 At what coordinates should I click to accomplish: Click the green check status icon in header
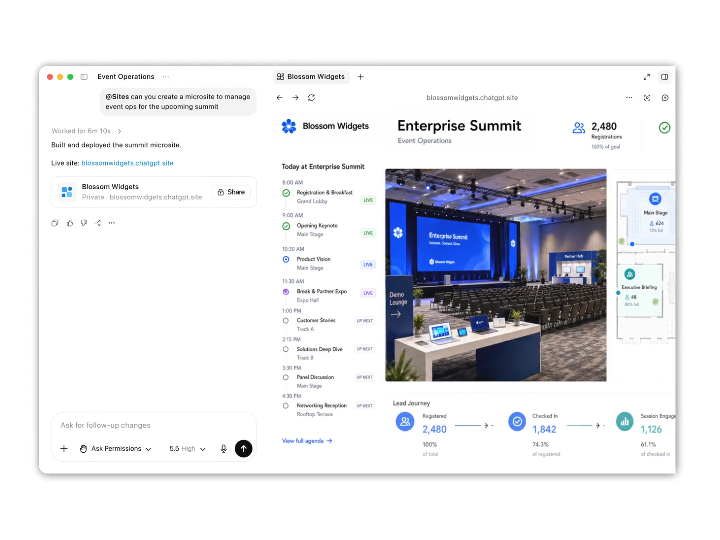coord(664,128)
